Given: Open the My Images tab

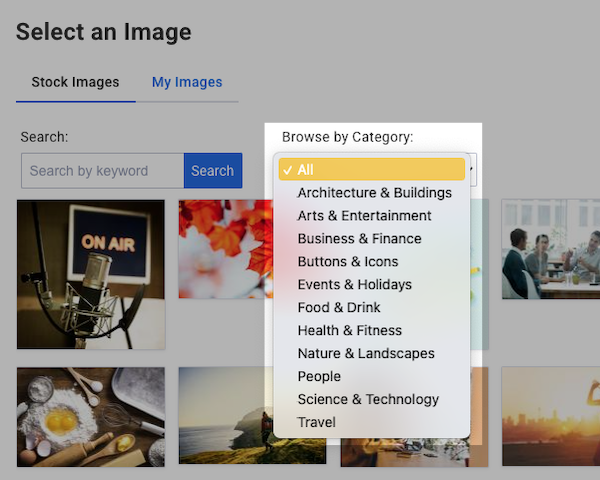Looking at the screenshot, I should point(187,82).
